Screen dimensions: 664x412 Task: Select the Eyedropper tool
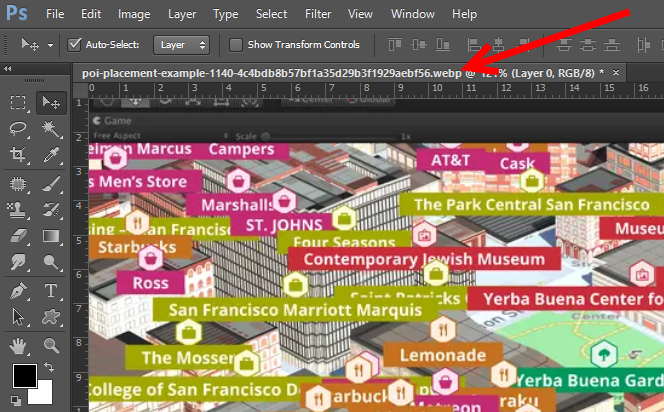tap(51, 155)
